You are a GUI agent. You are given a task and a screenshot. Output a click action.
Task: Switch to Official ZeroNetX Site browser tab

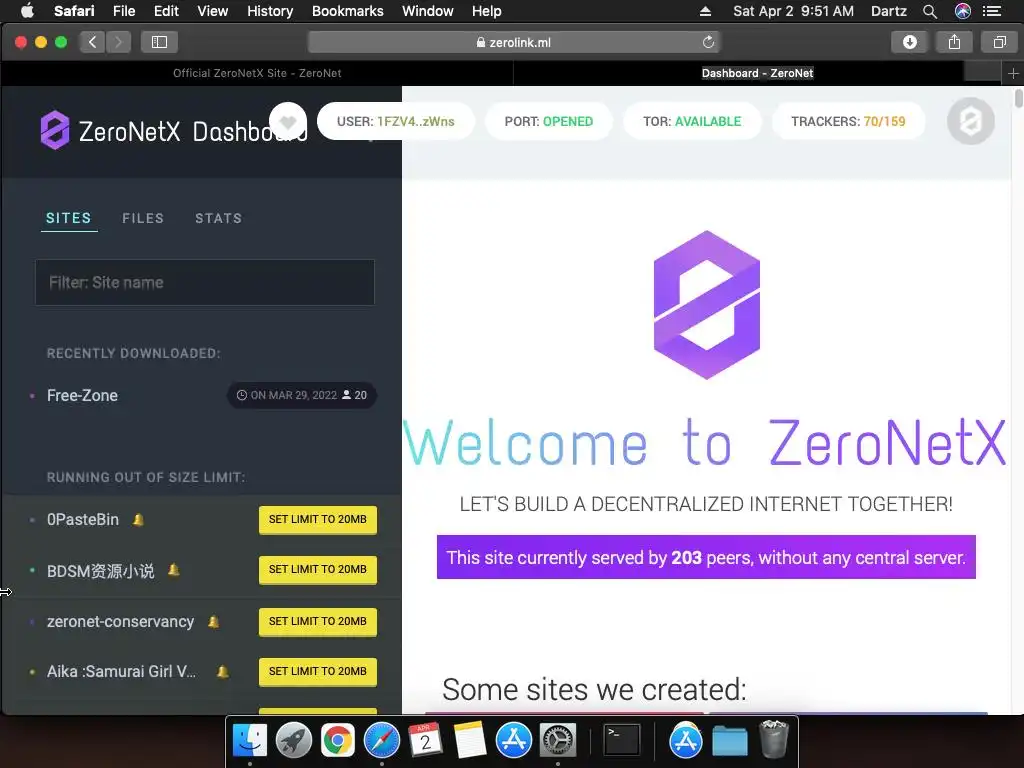(x=257, y=73)
